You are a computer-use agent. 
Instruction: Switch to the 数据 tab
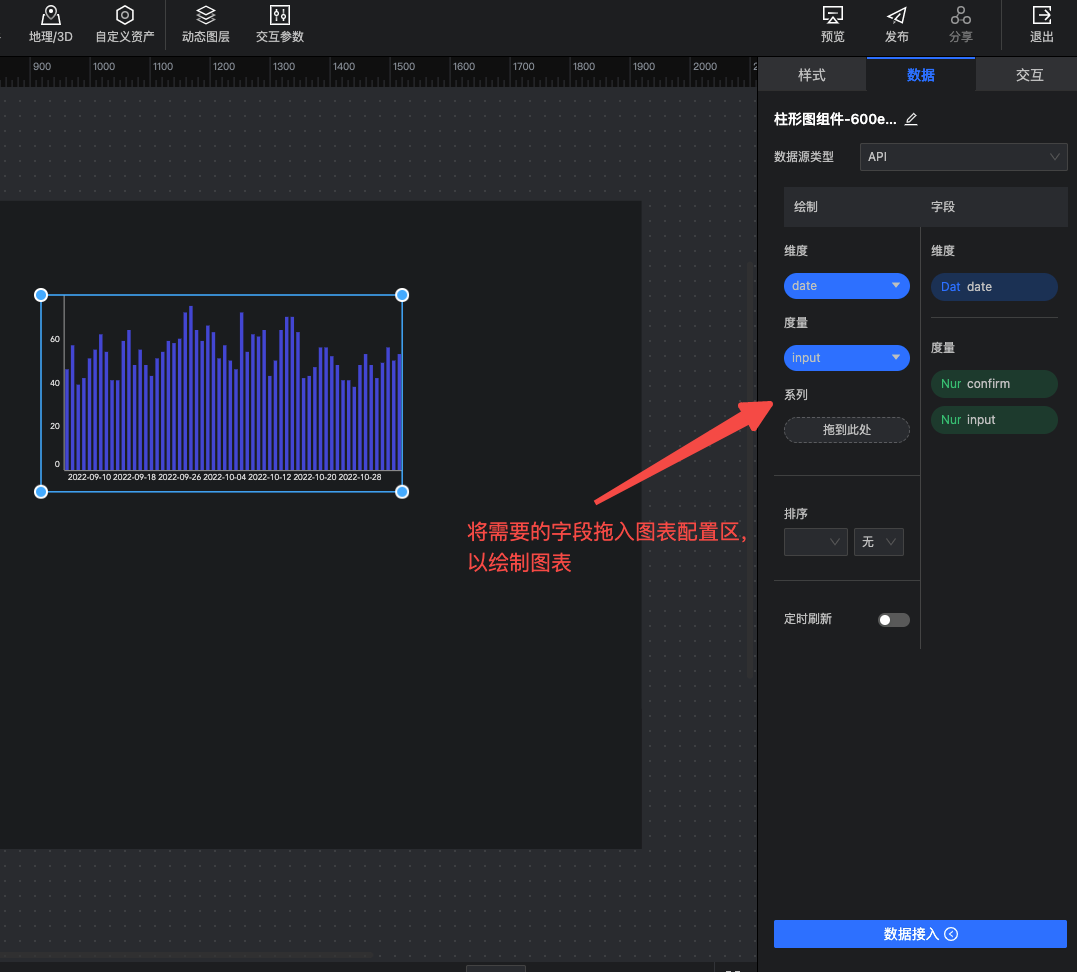[920, 75]
